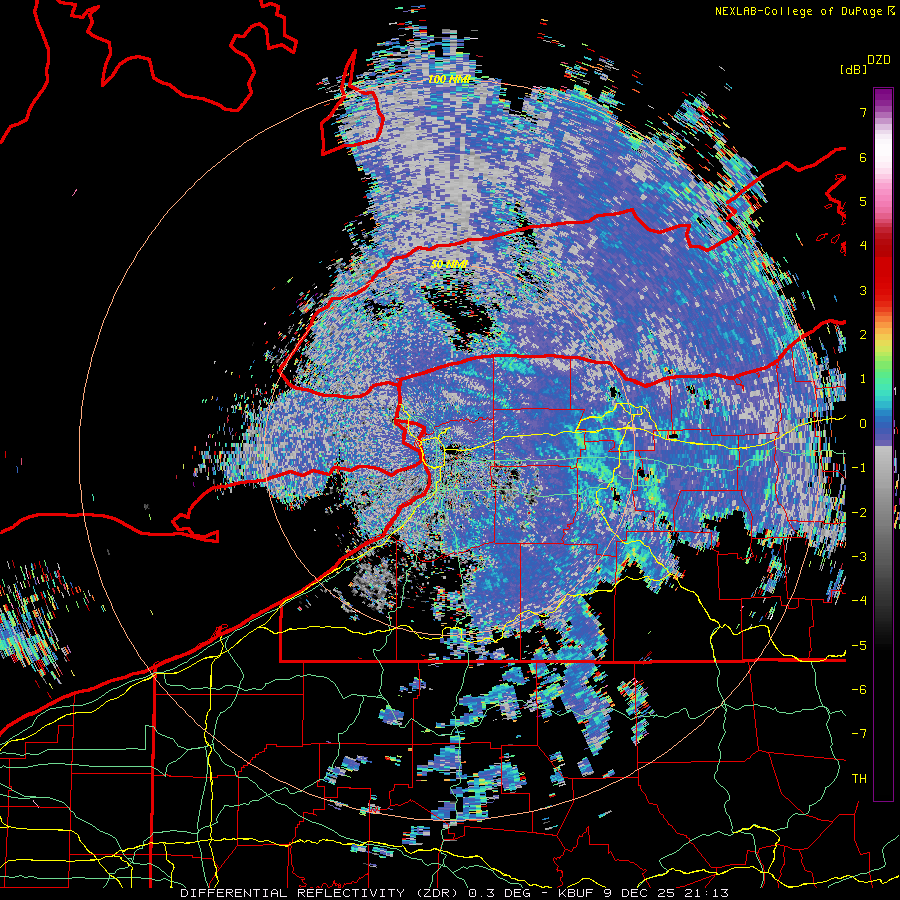Pick the -5 scale label
Screen dimensions: 900x900
pos(859,645)
